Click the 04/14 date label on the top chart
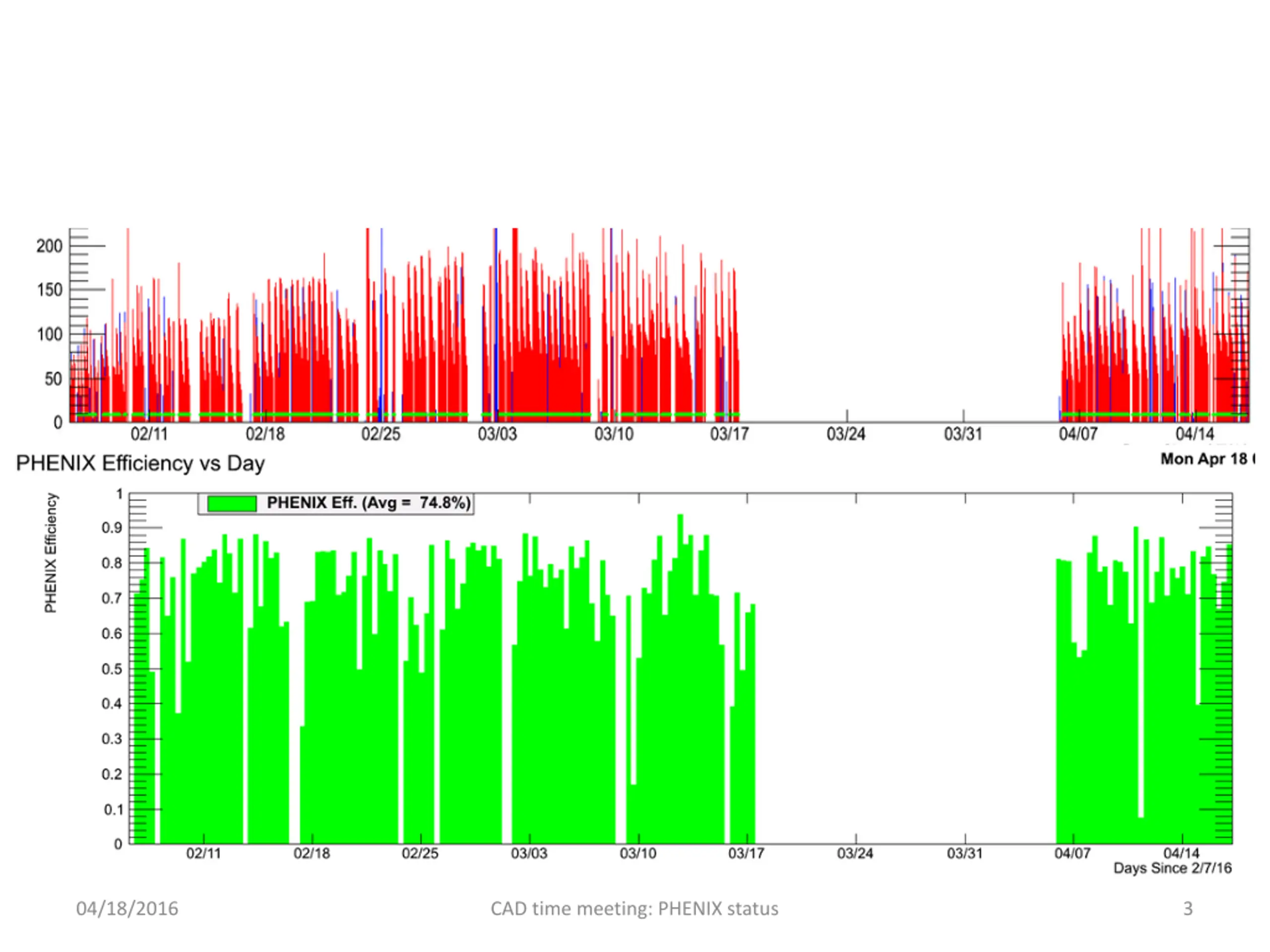Image resolution: width=1270 pixels, height=952 pixels. 1195,434
